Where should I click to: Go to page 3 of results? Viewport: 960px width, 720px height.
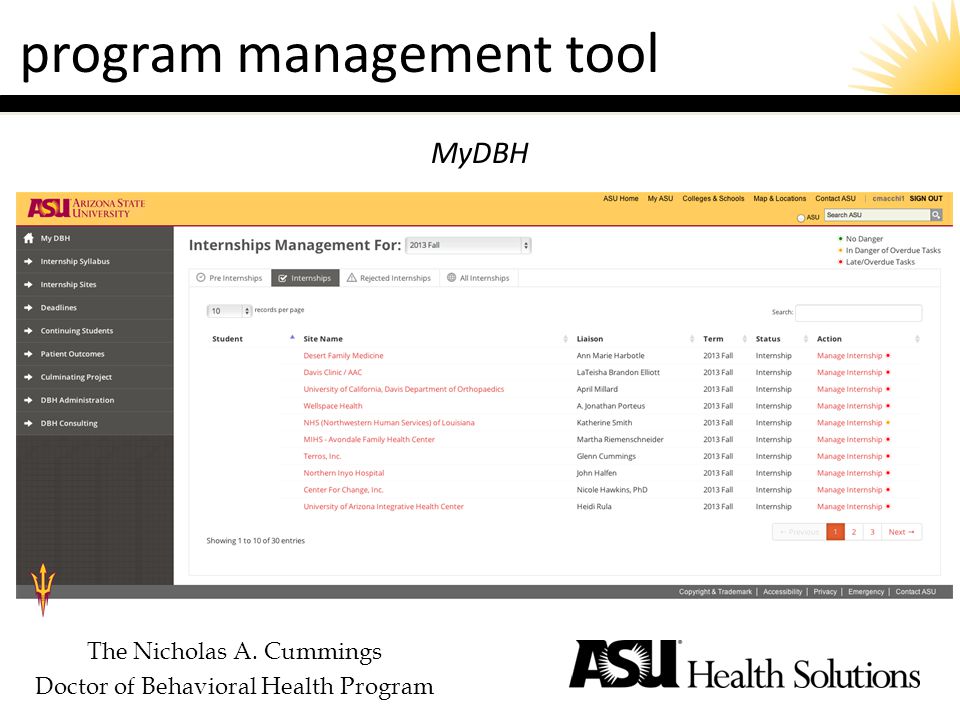pyautogui.click(x=872, y=532)
